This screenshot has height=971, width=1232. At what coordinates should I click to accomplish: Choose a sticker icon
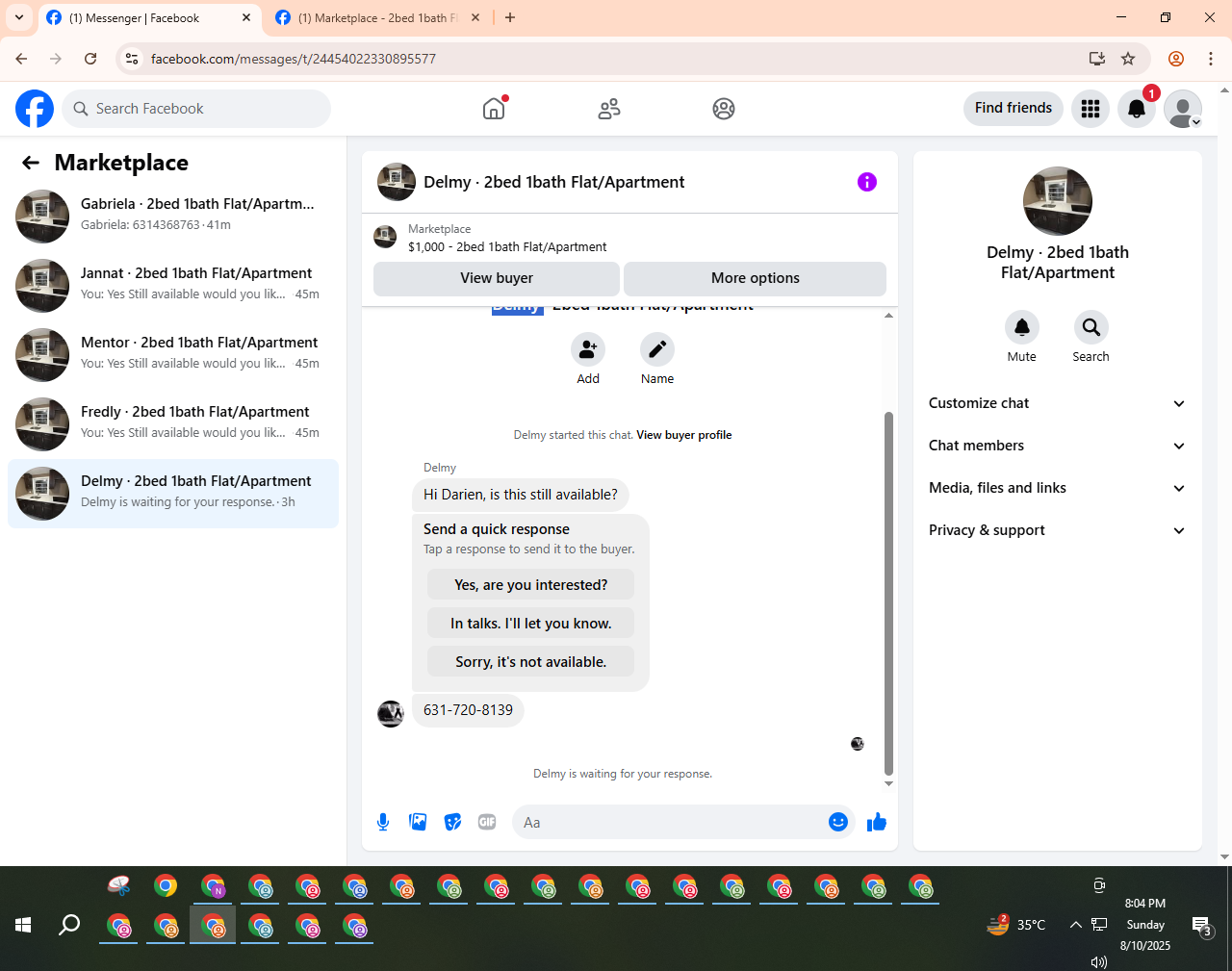(452, 822)
